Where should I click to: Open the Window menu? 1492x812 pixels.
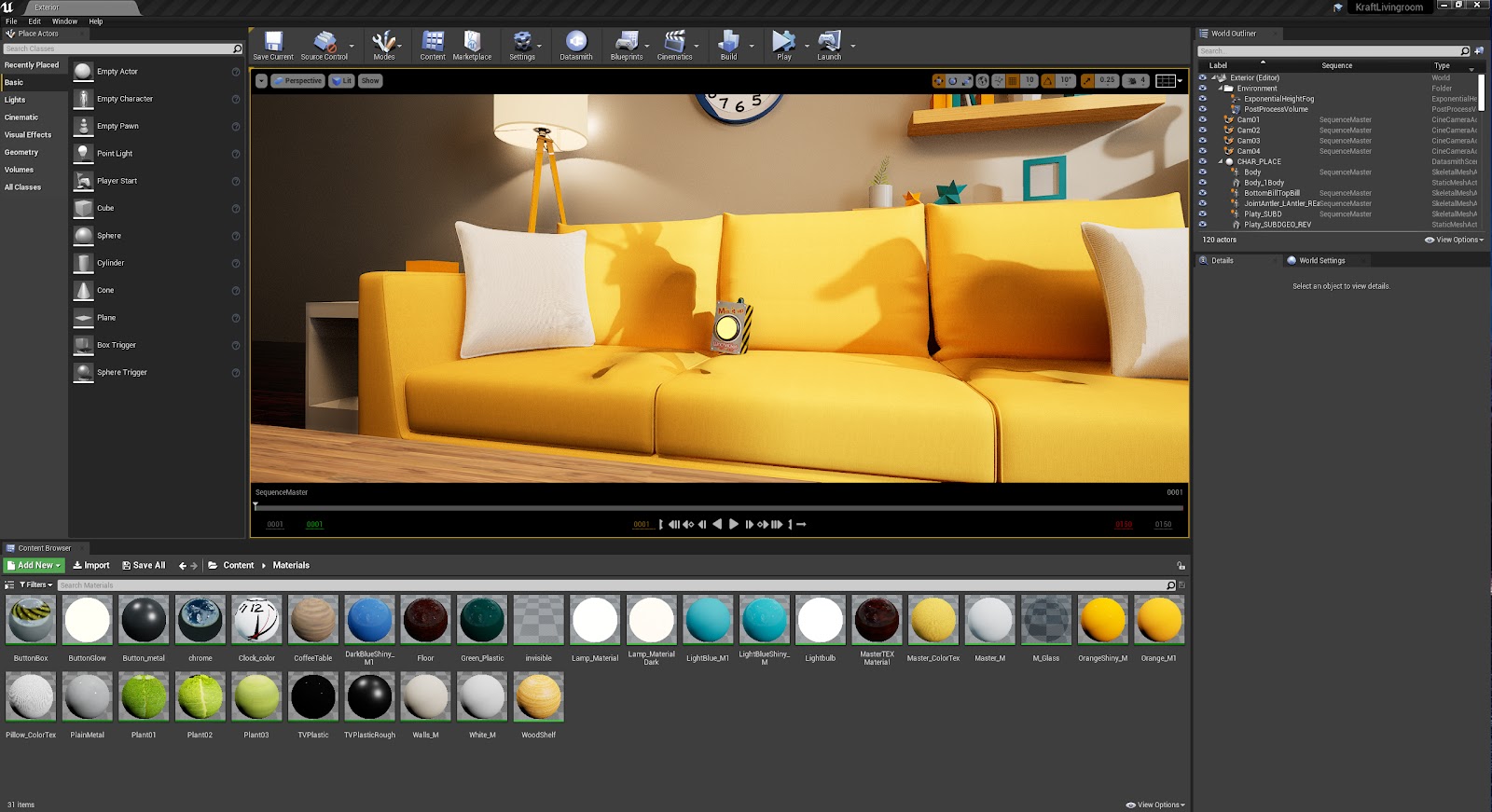pyautogui.click(x=64, y=21)
